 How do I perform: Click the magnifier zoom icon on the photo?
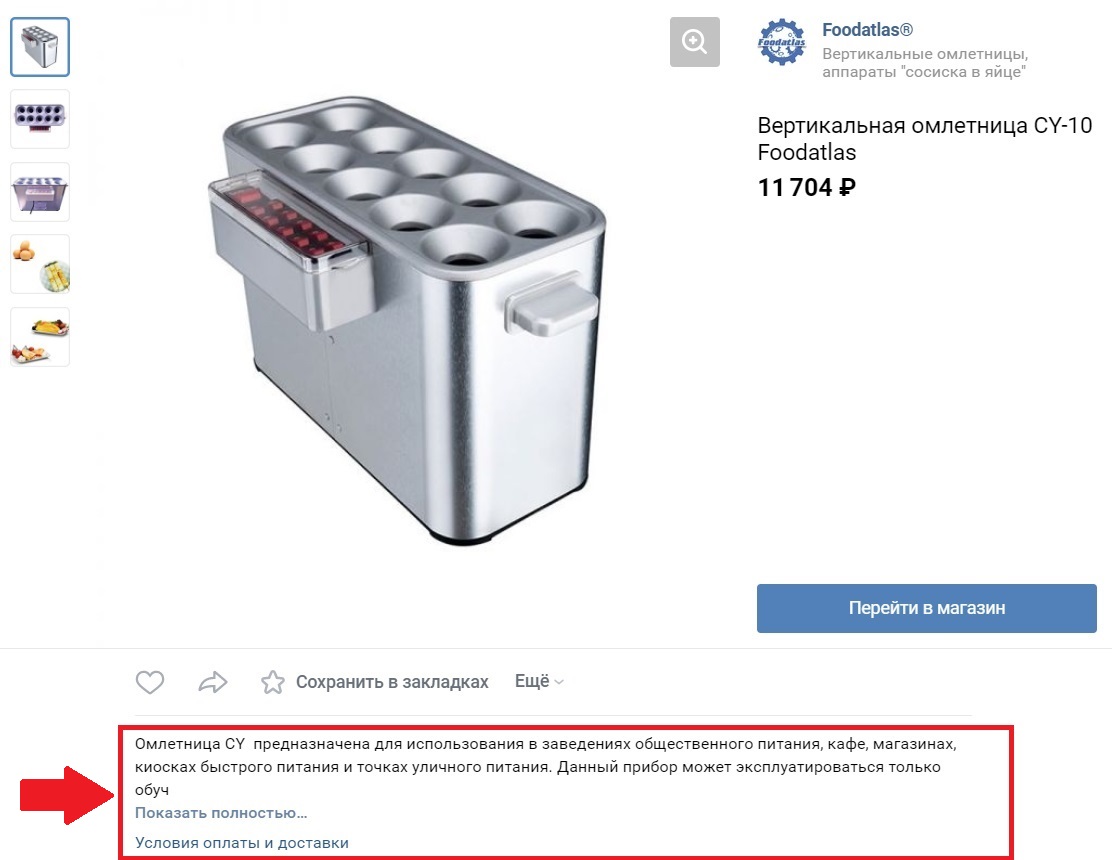click(694, 42)
